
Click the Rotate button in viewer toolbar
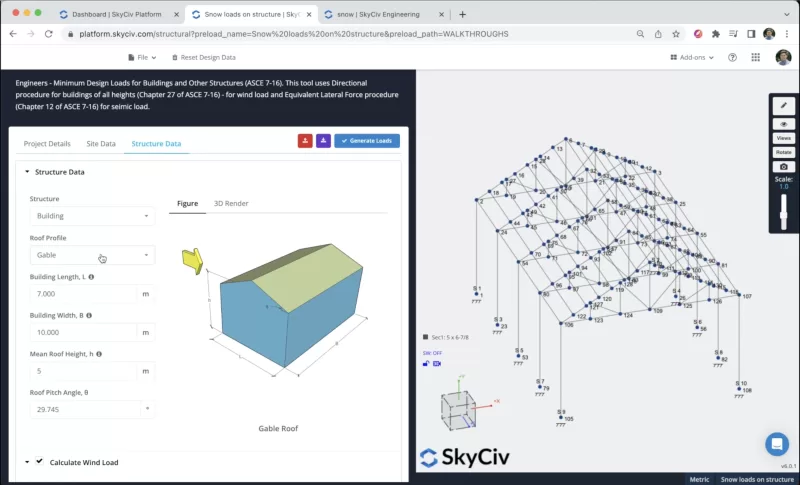[x=784, y=152]
